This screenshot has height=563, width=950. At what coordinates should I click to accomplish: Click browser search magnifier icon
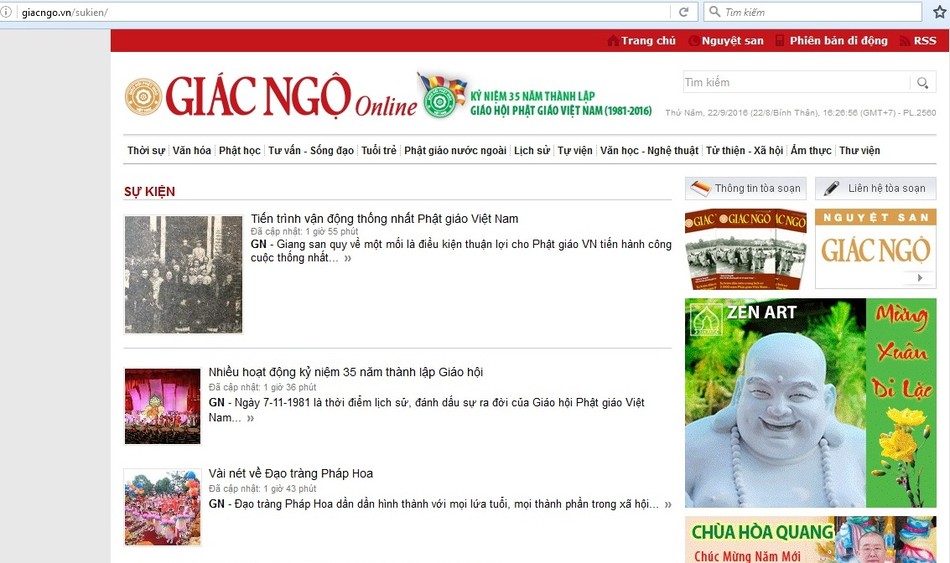[x=715, y=12]
